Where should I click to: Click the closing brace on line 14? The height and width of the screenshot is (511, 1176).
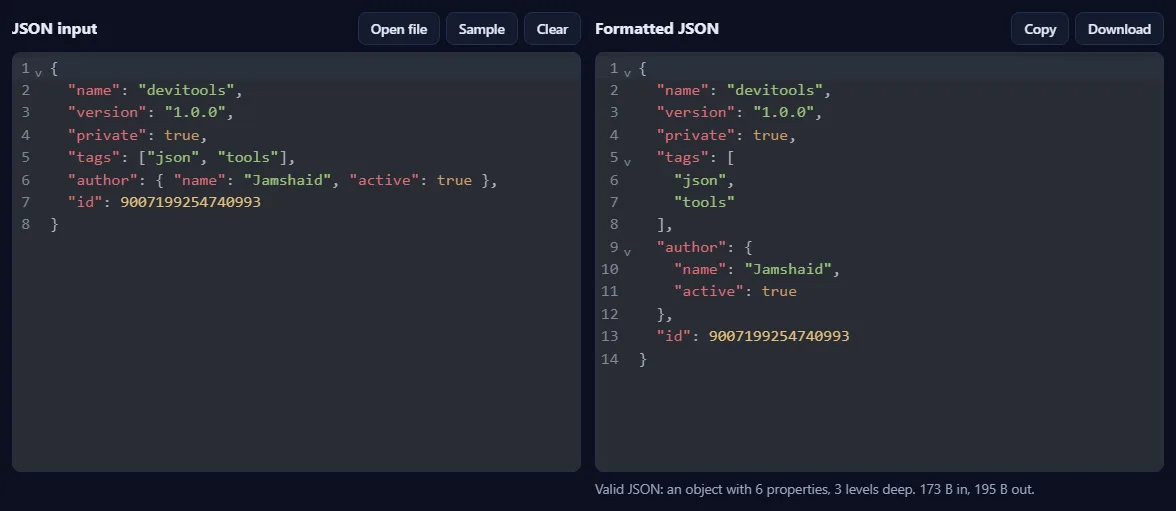643,359
